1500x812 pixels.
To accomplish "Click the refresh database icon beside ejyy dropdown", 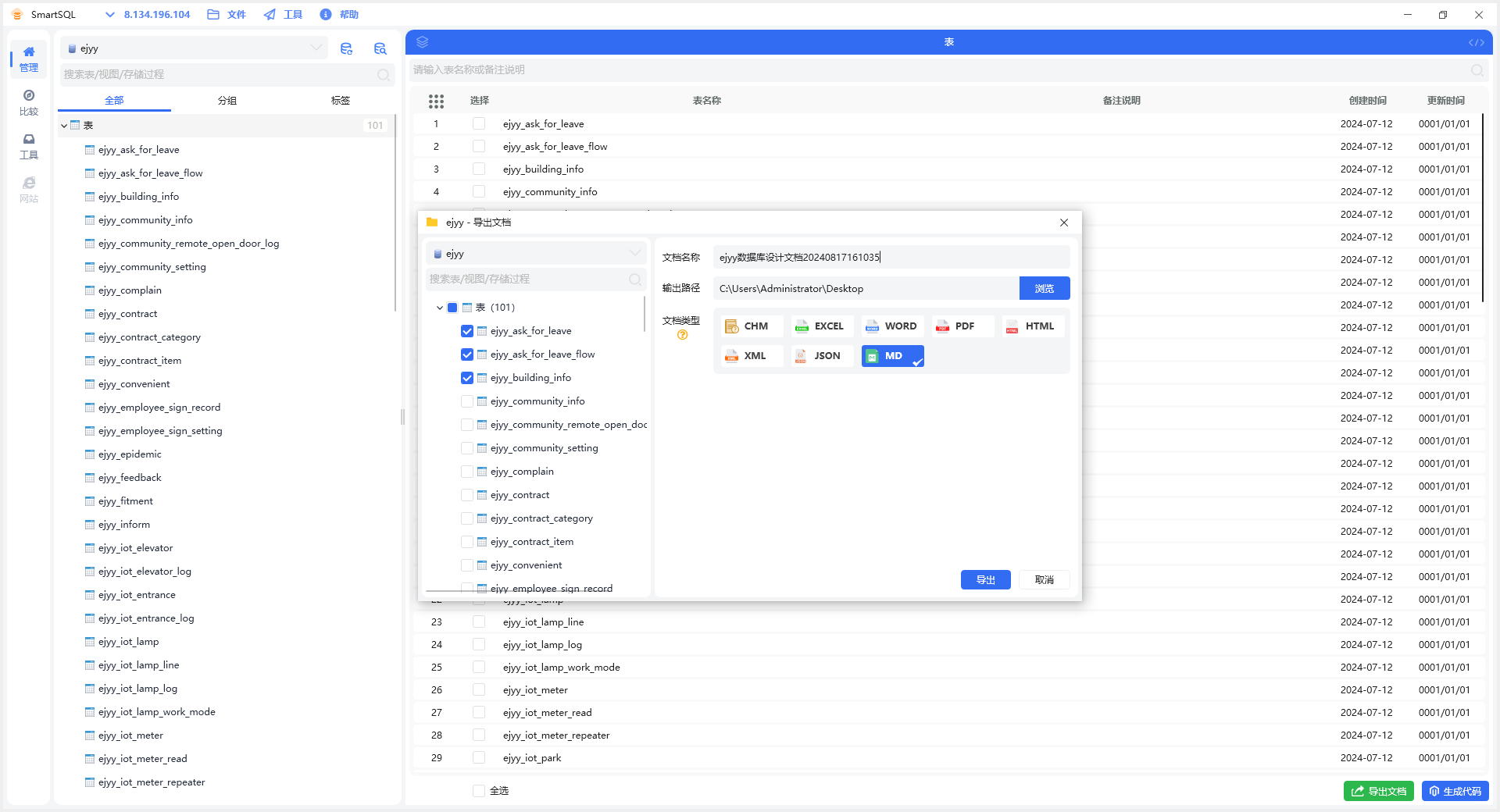I will tap(347, 48).
